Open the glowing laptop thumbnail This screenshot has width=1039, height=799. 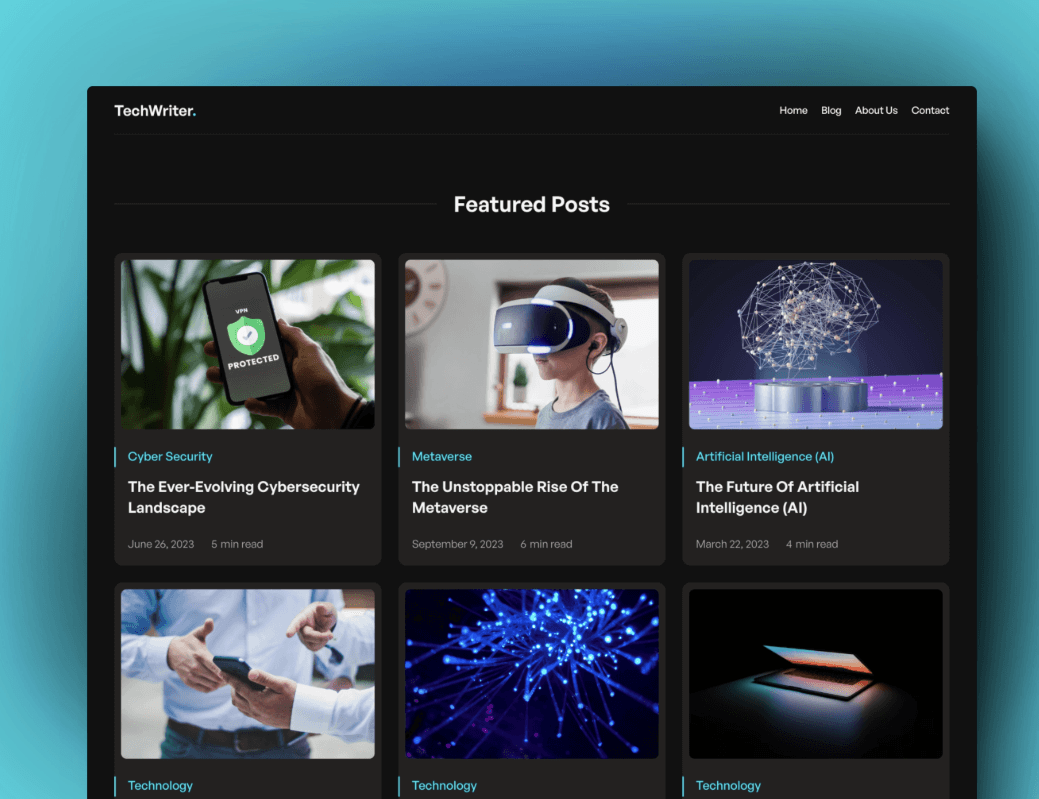pyautogui.click(x=816, y=674)
